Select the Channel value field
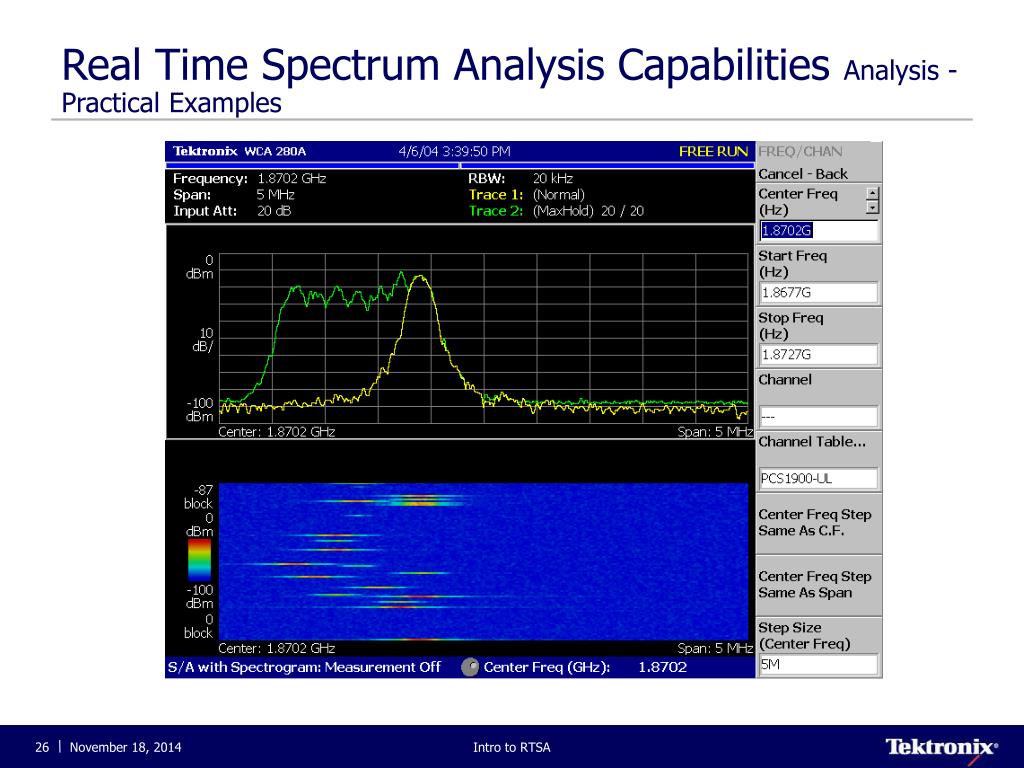 [819, 417]
